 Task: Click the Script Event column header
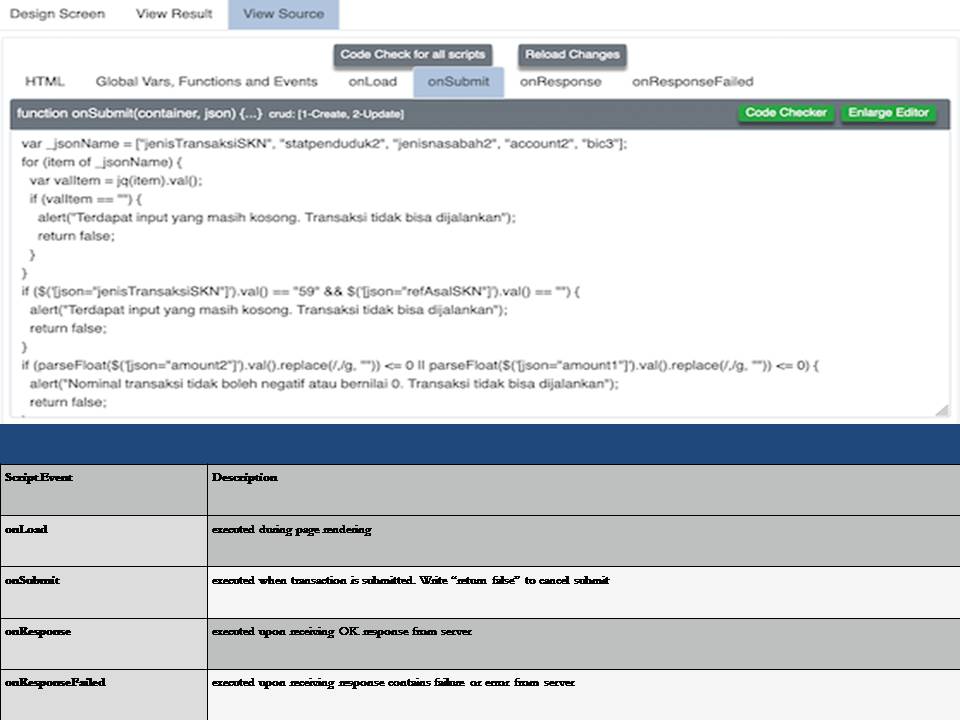(39, 478)
